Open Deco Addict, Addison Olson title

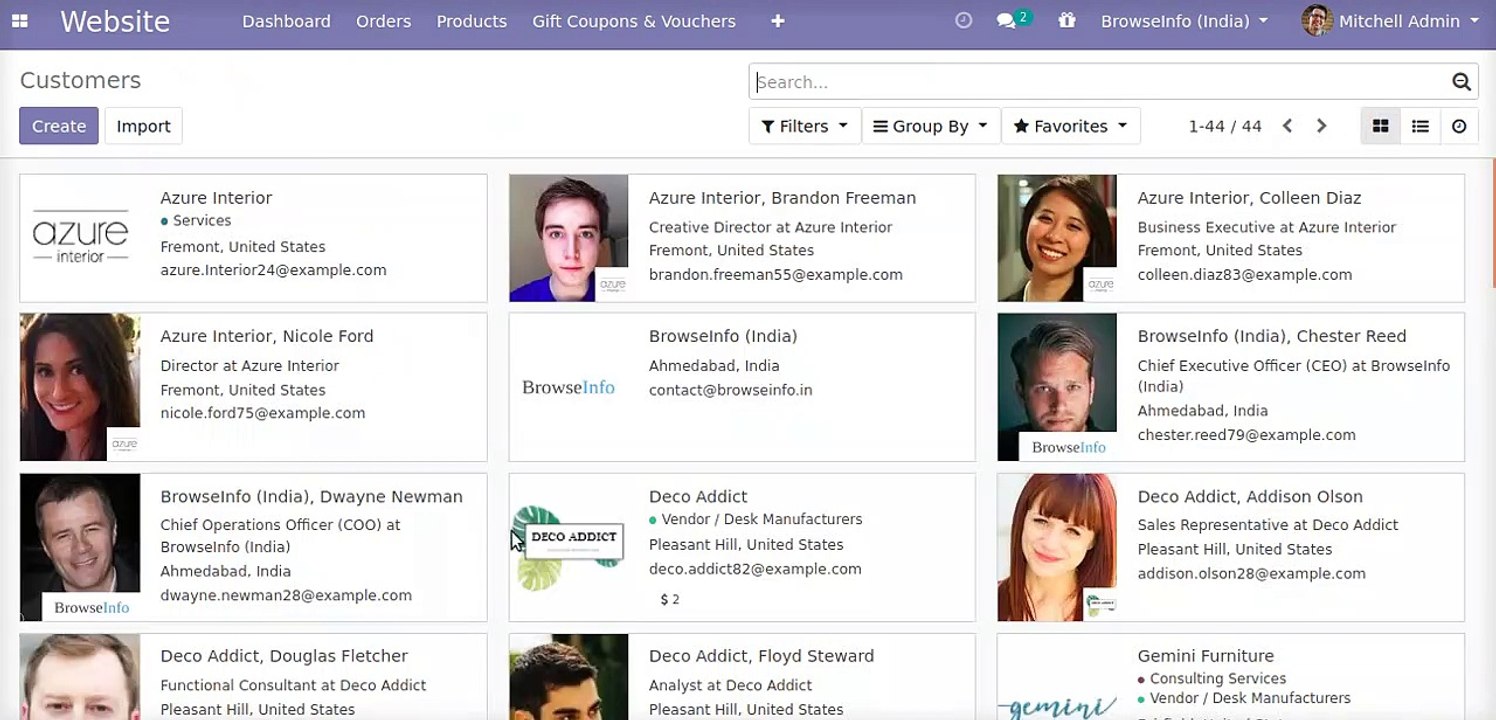1250,496
